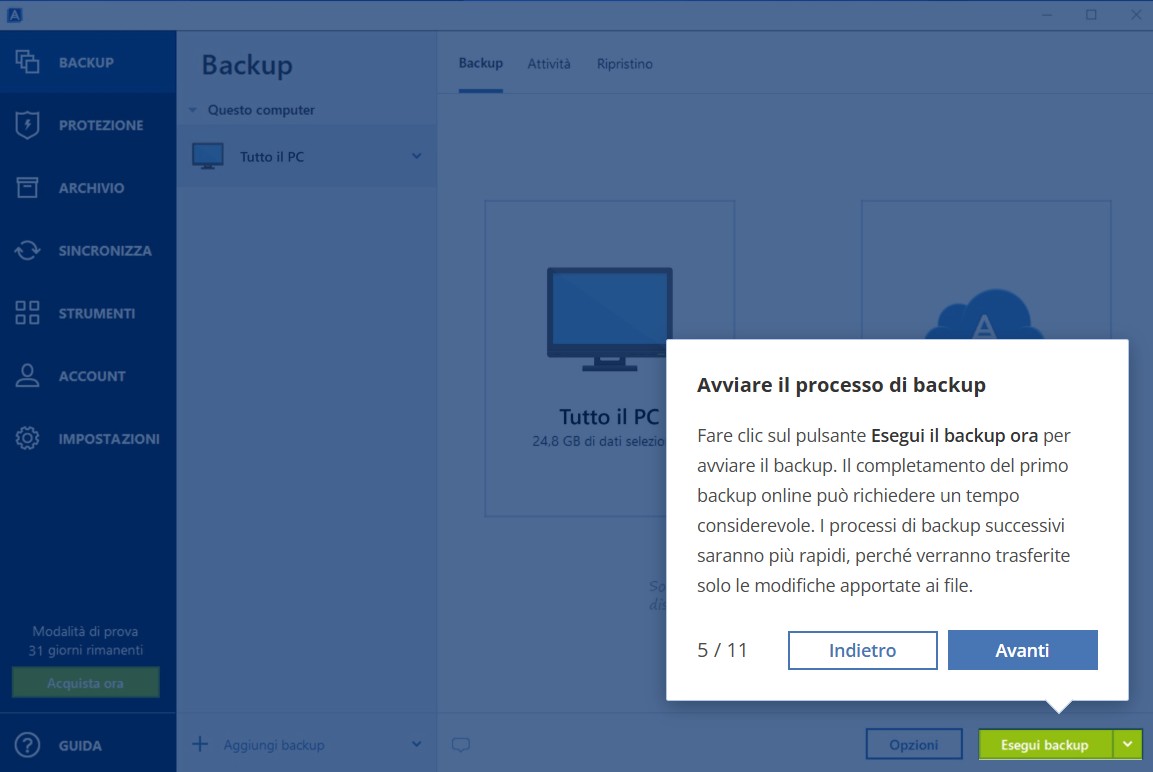1153x772 pixels.
Task: Click the comment bubble icon
Action: (x=460, y=745)
